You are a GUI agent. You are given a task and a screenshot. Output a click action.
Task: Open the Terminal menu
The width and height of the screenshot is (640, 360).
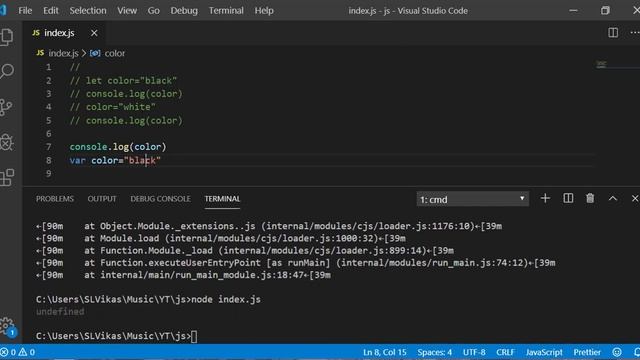point(226,11)
